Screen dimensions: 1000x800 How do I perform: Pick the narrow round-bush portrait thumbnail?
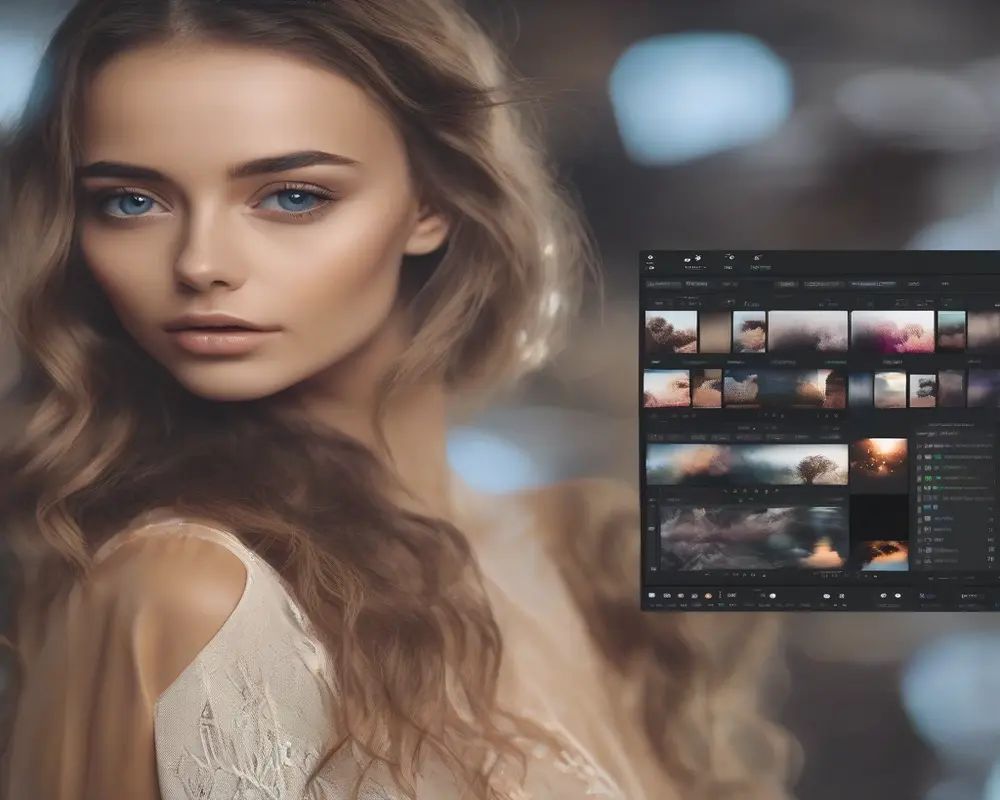749,332
